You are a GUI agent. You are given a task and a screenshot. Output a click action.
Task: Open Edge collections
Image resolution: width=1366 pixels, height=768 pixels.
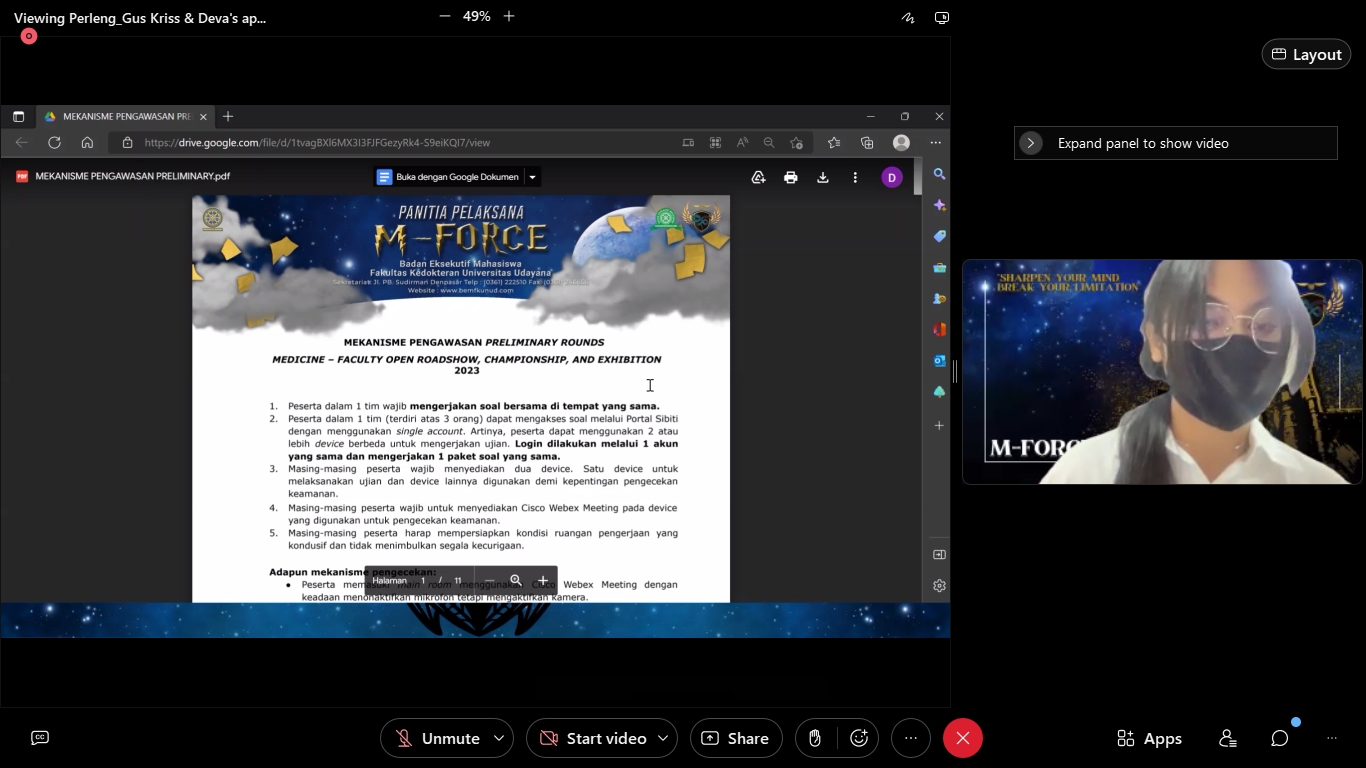pos(867,143)
